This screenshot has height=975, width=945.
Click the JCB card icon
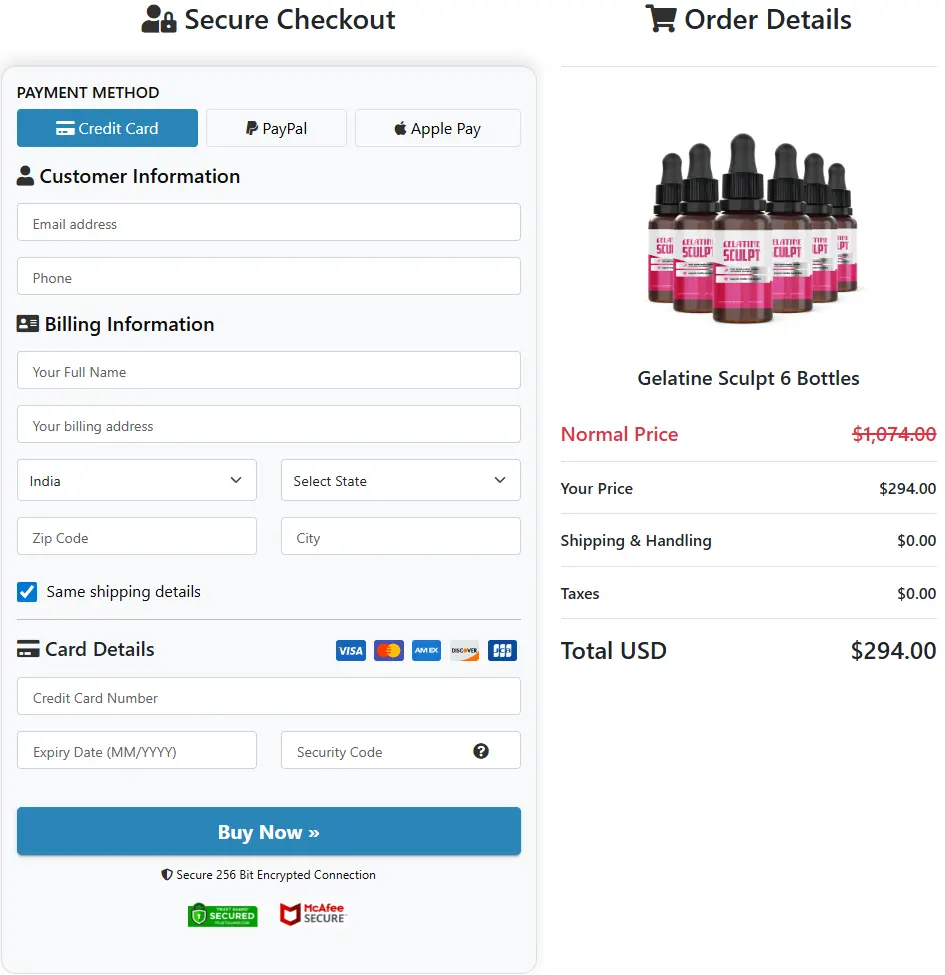pyautogui.click(x=502, y=650)
